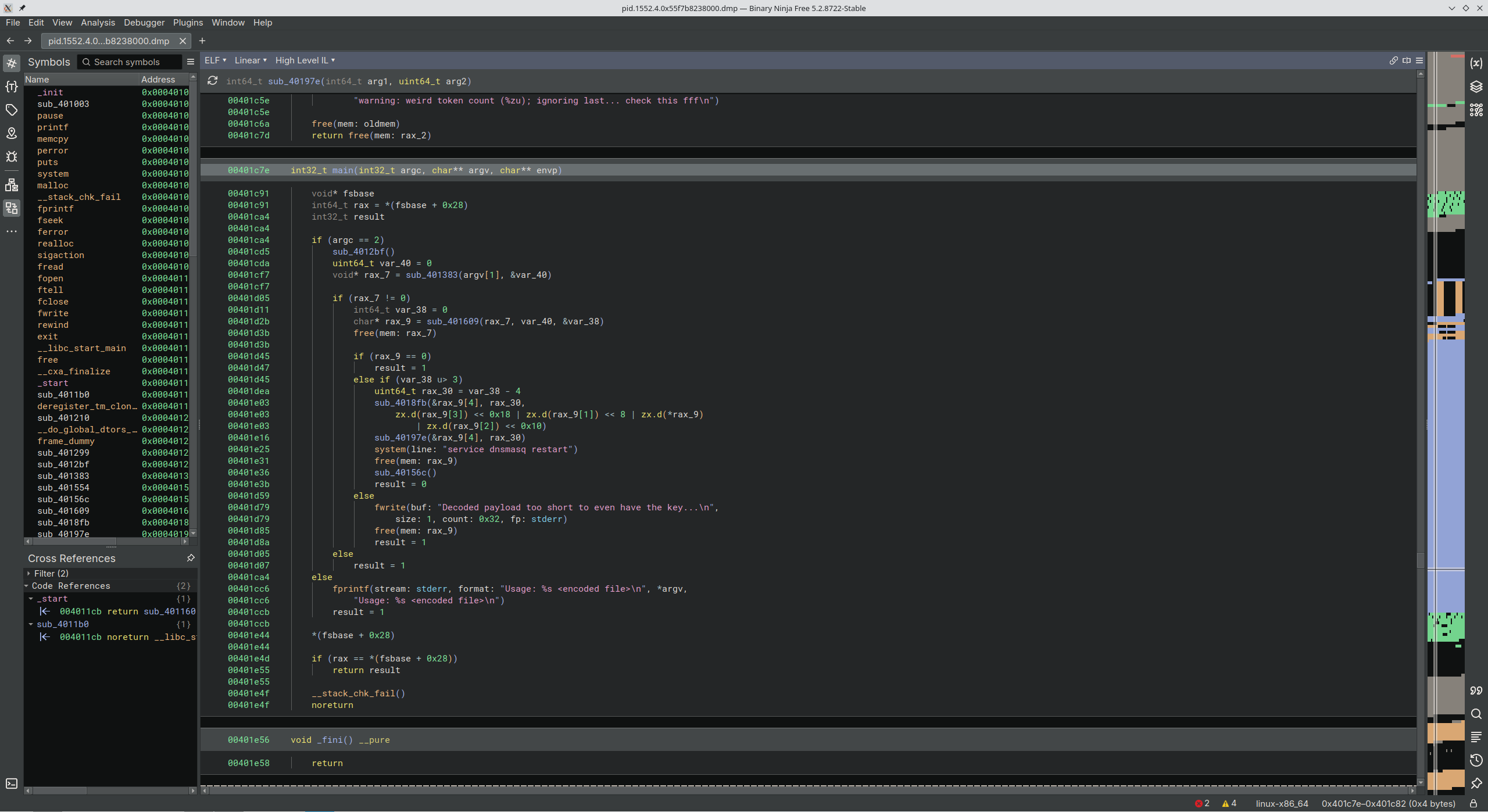Collapse the sub_4011b0 cross reference group
The width and height of the screenshot is (1488, 812).
(x=31, y=624)
